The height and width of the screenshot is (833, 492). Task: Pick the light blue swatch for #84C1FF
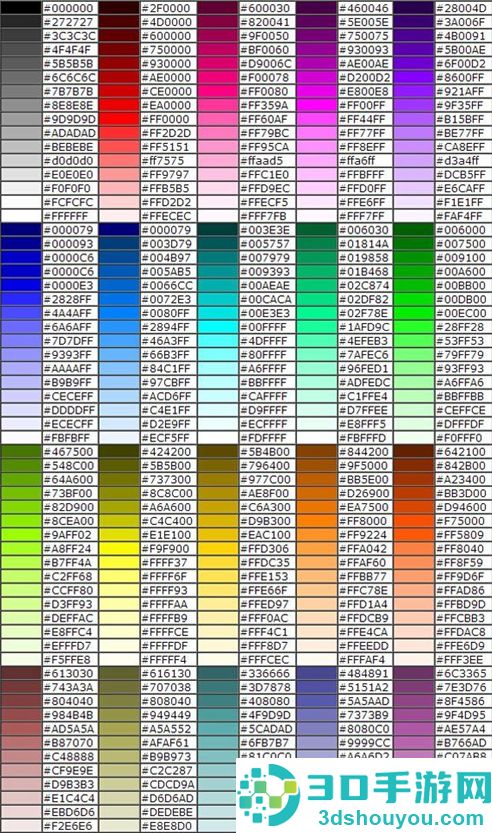[x=118, y=368]
